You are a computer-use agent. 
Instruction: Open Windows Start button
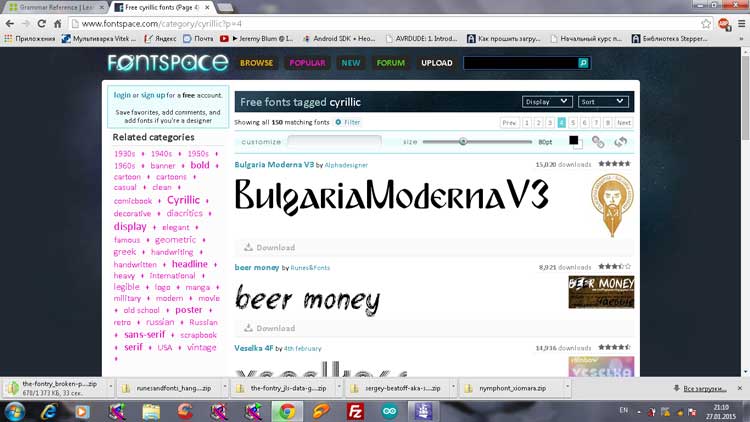click(14, 411)
